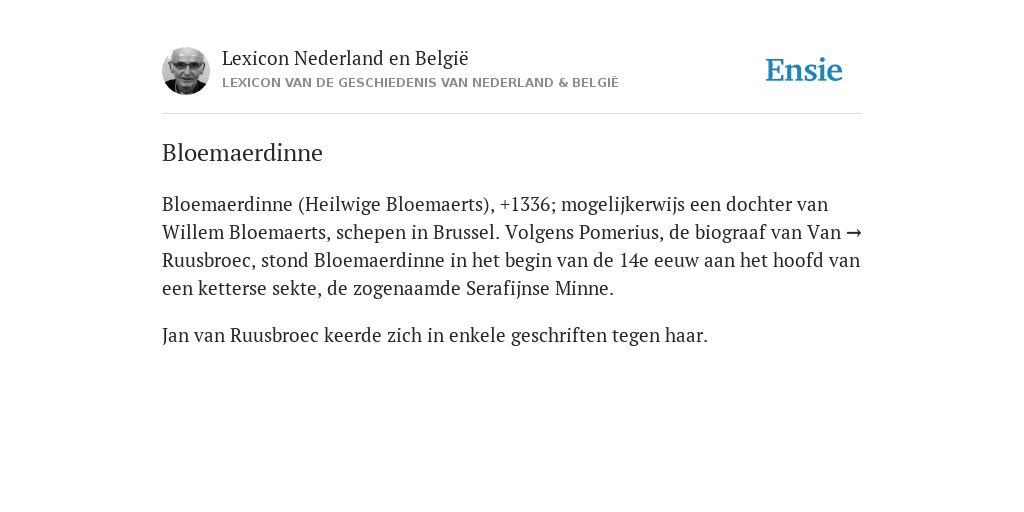Click the word 'geschriften' in the last sentence
The height and width of the screenshot is (512, 1024).
(559, 336)
